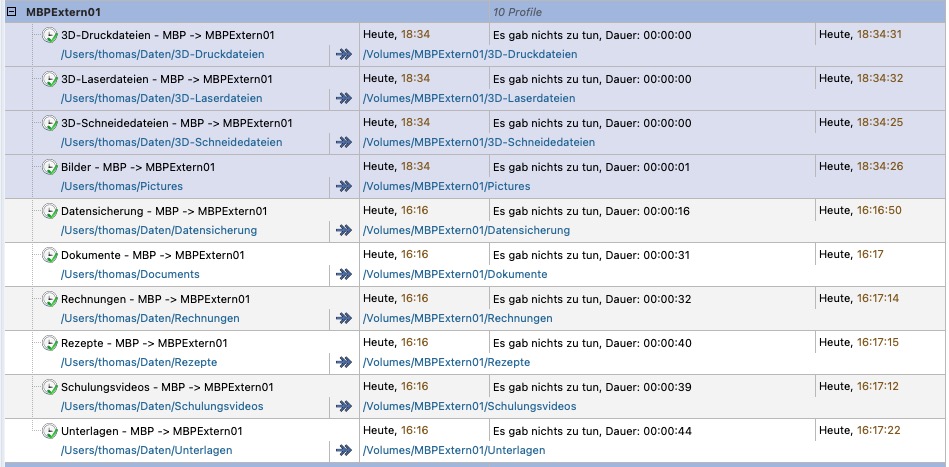
Task: Click the status icon of 3D-Laserdateien profile
Action: coord(50,79)
